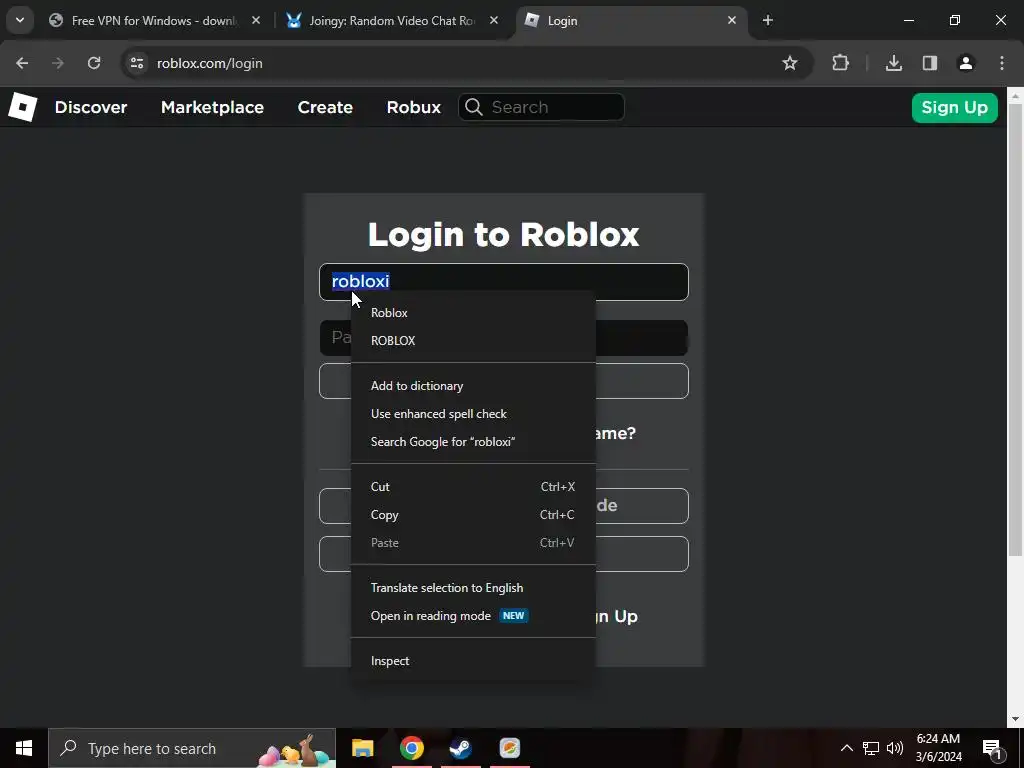Image resolution: width=1024 pixels, height=768 pixels.
Task: Toggle the browser side panel icon
Action: (x=929, y=63)
